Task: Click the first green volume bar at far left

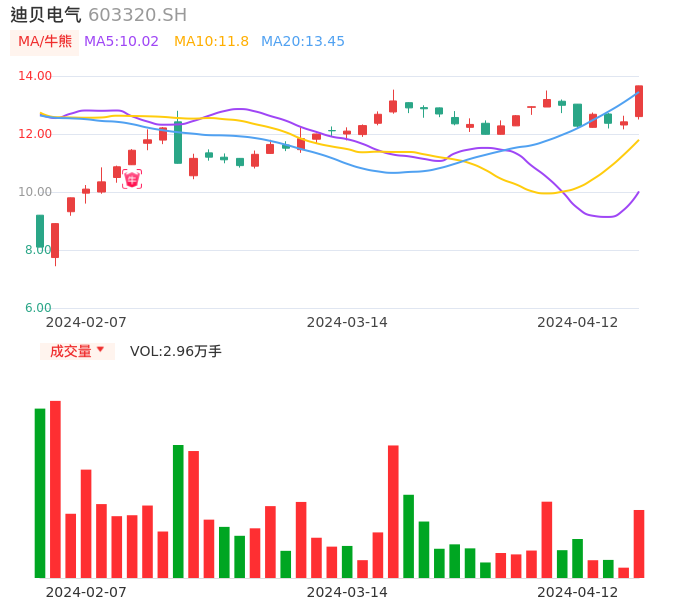Action: [x=40, y=493]
